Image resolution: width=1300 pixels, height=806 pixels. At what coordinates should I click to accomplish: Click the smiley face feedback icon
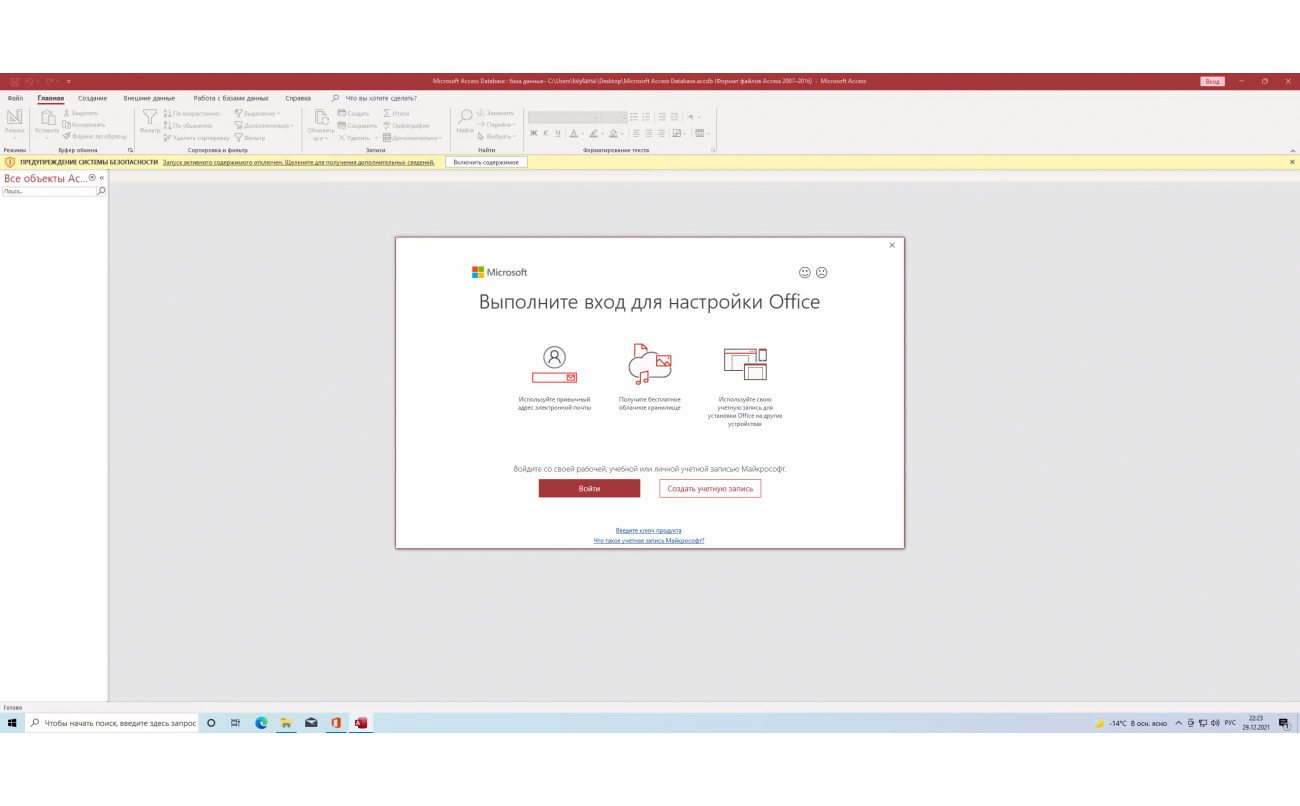[x=805, y=272]
